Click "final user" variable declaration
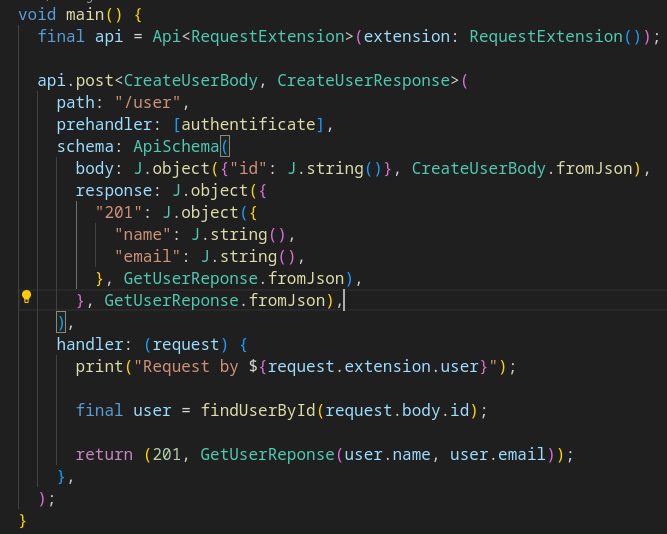Screen dimensions: 667x534 (123, 411)
